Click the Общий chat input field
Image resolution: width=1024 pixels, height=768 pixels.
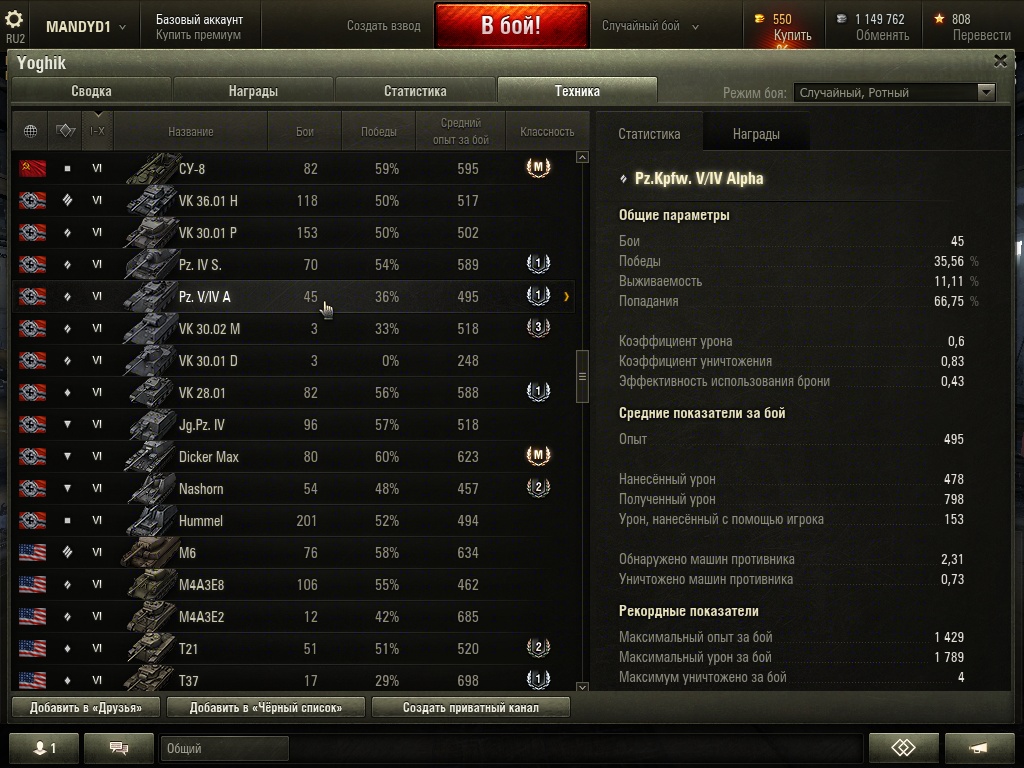pyautogui.click(x=224, y=748)
